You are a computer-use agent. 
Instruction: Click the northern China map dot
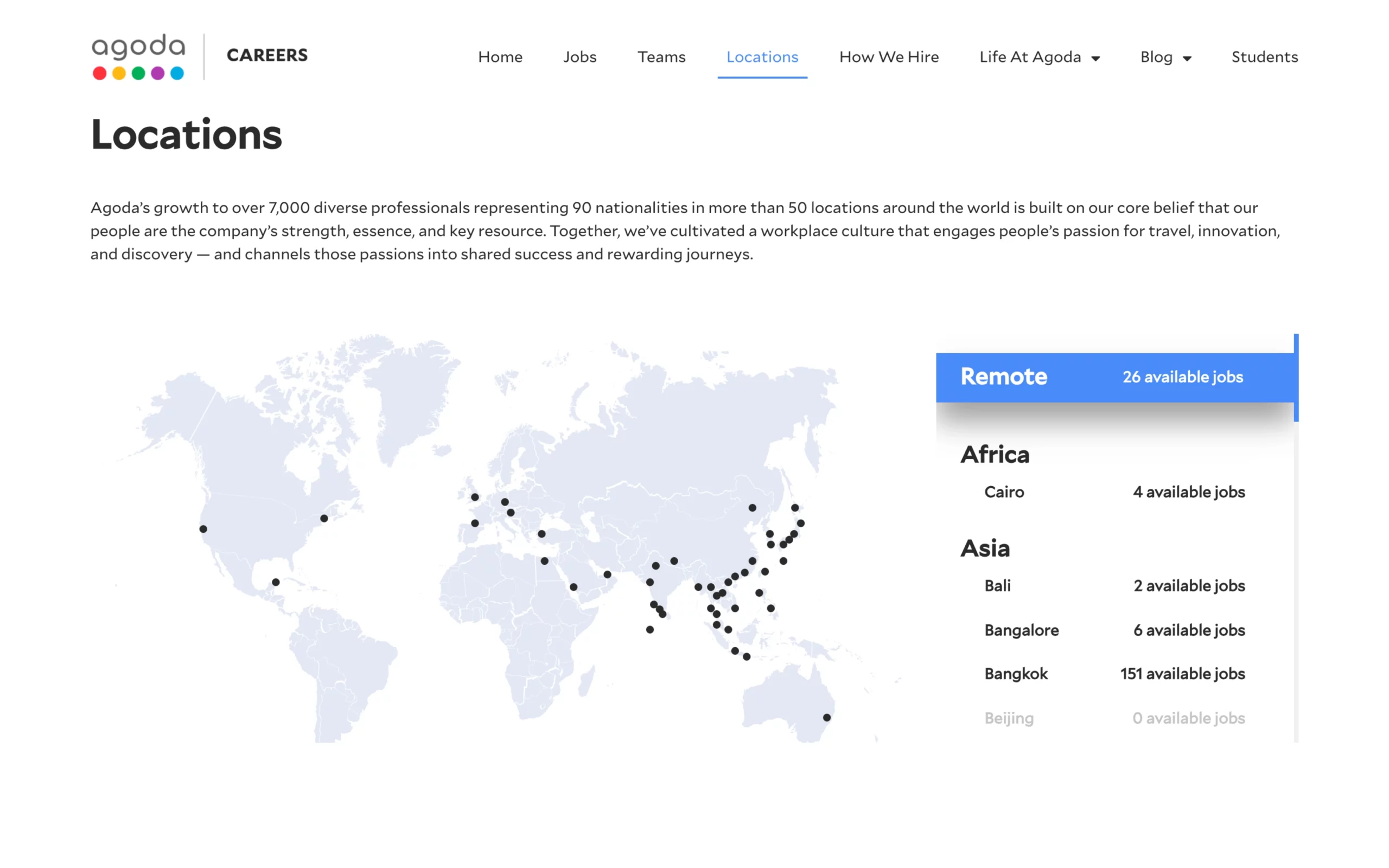pyautogui.click(x=752, y=507)
